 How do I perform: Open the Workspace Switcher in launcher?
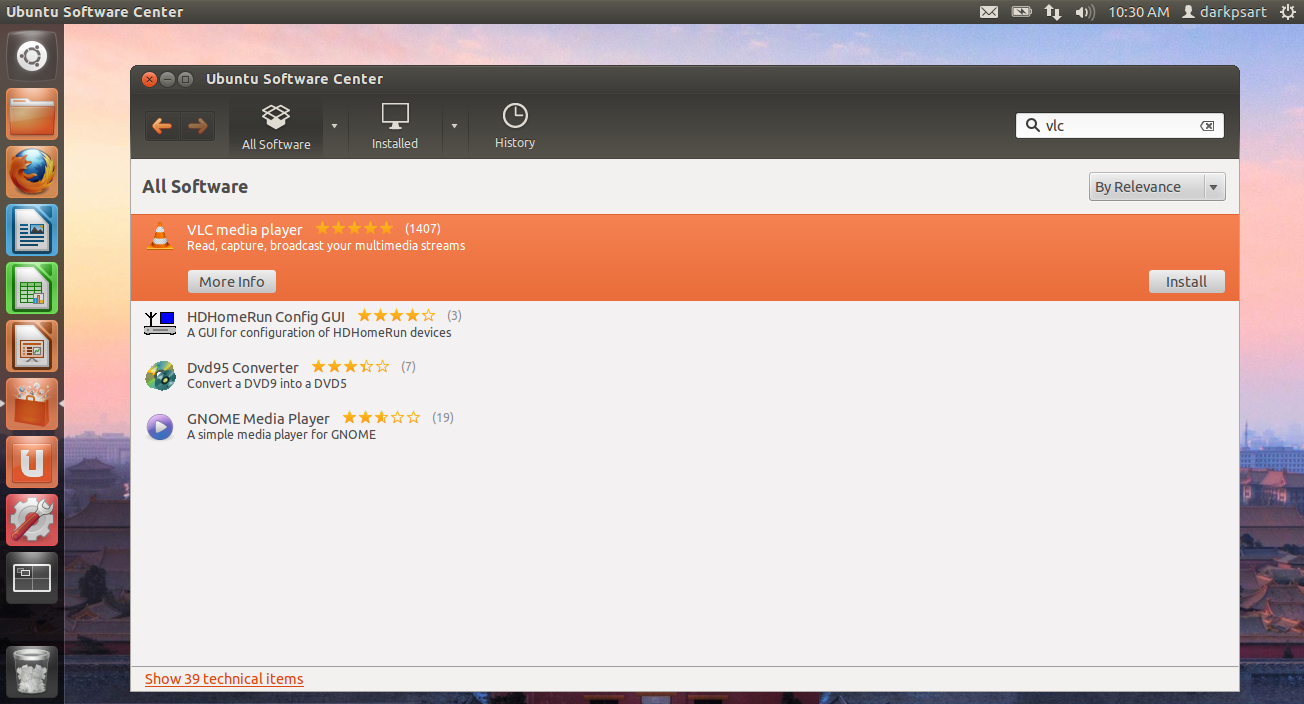point(32,578)
